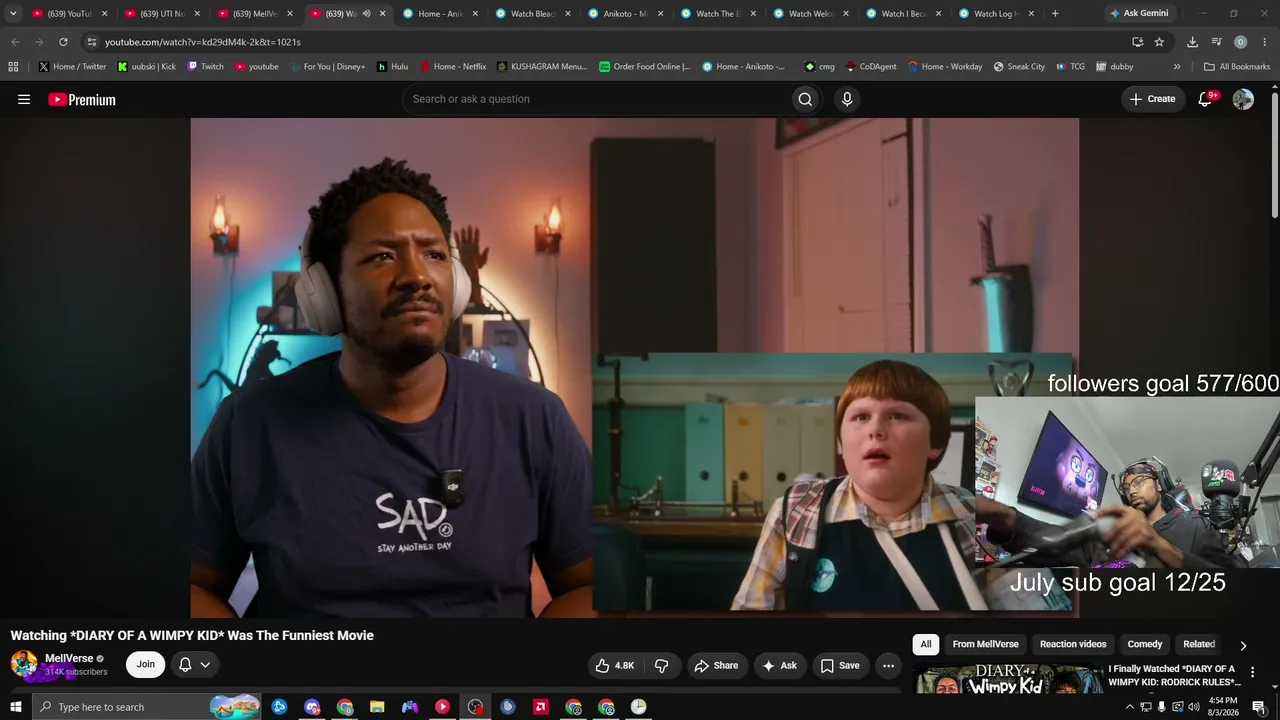Open the All Bookmarks folder

click(x=1237, y=67)
